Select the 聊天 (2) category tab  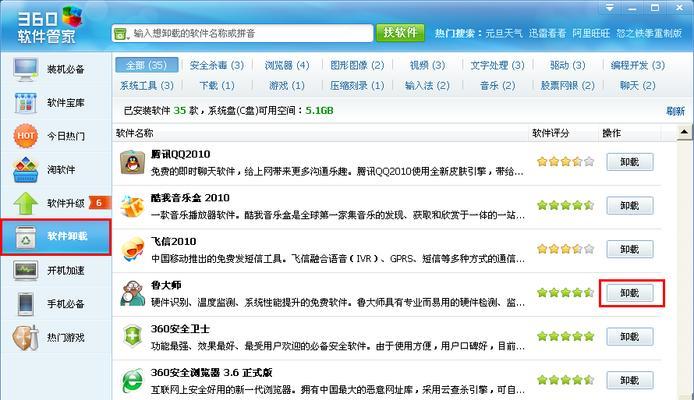click(638, 85)
